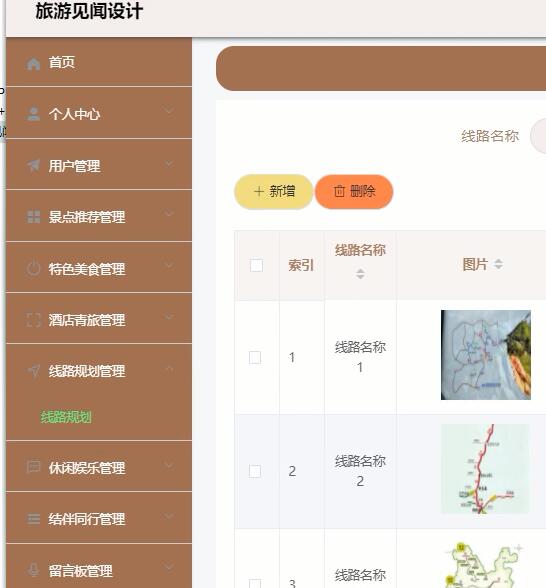
Task: Check the checkbox for row 2
Action: [255, 471]
